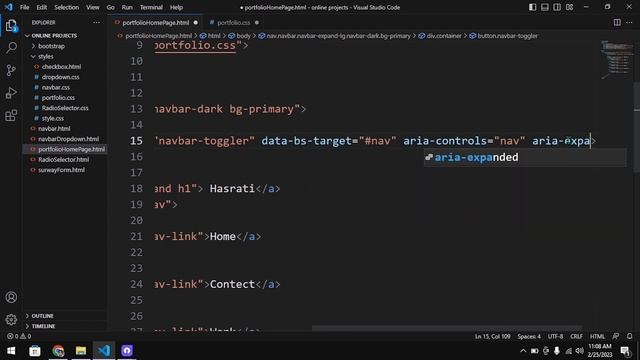Open the Help menu

coord(176,7)
